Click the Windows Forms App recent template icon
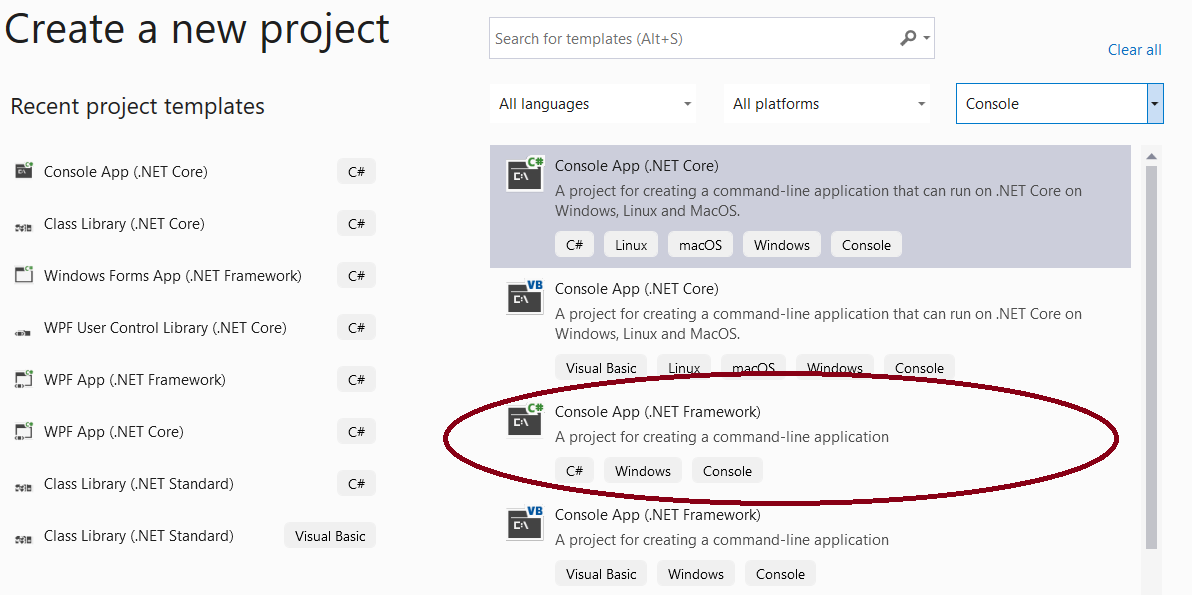The width and height of the screenshot is (1192, 597). [24, 275]
